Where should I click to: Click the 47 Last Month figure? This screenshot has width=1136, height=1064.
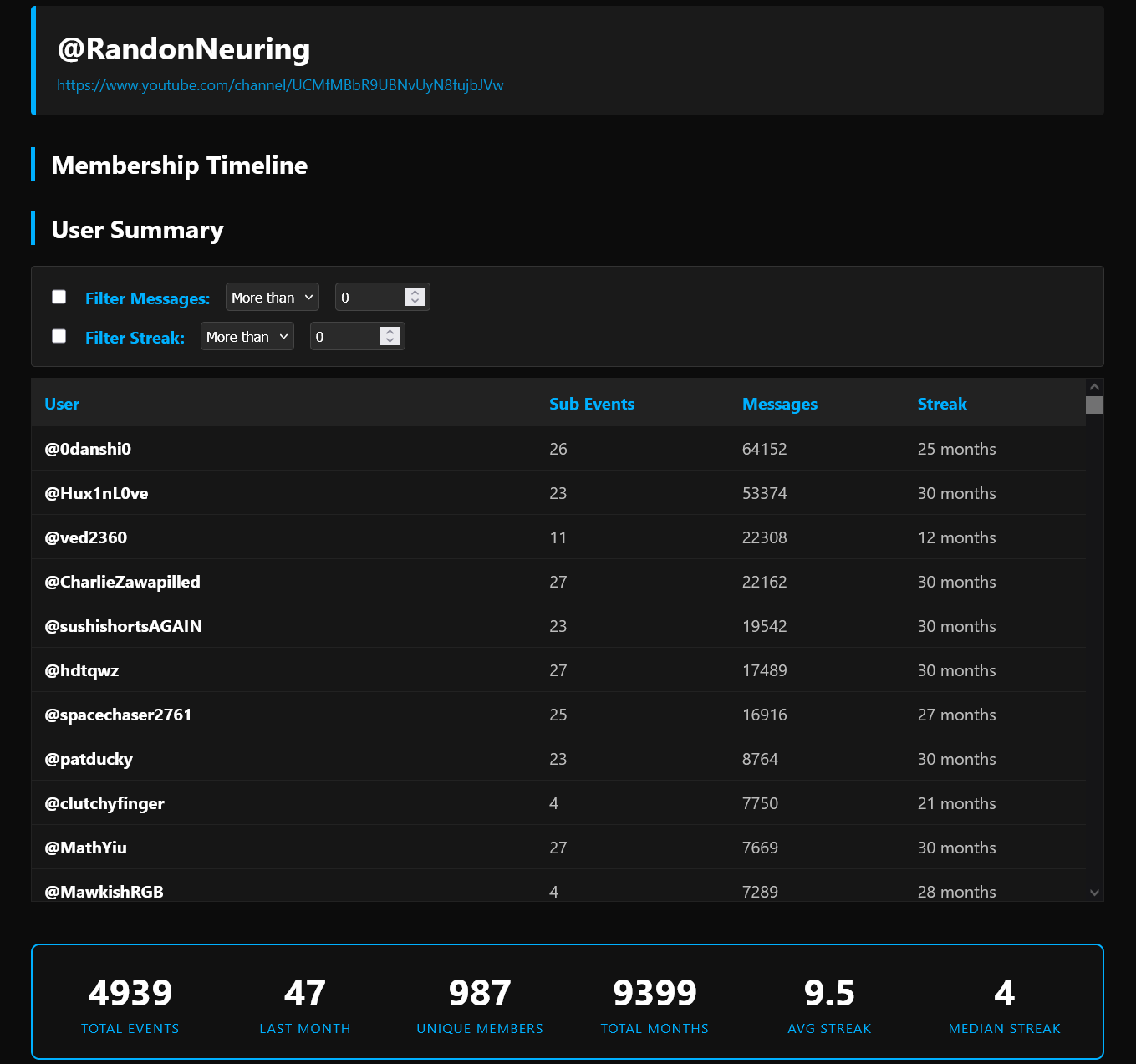305,993
